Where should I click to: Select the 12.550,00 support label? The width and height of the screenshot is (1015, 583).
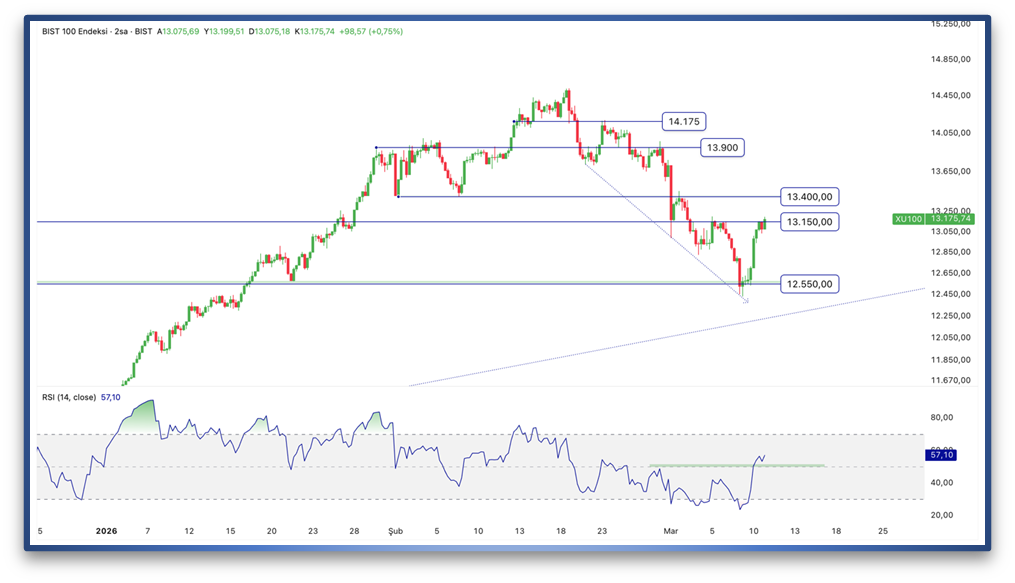tap(808, 284)
